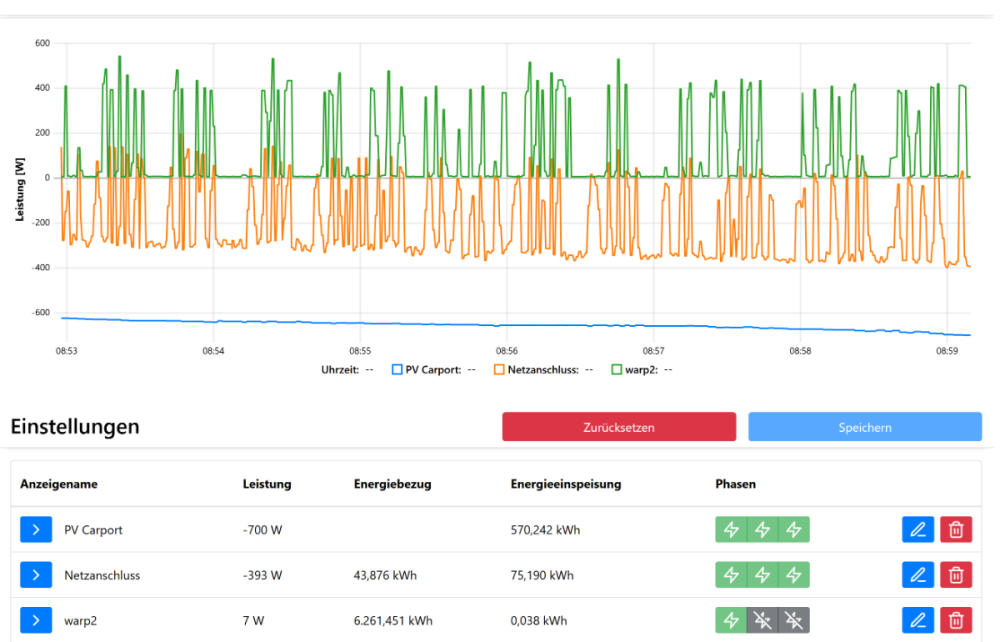Click first phase icon of PV Carport
Viewport: 1000px width, 642px height.
coord(731,530)
